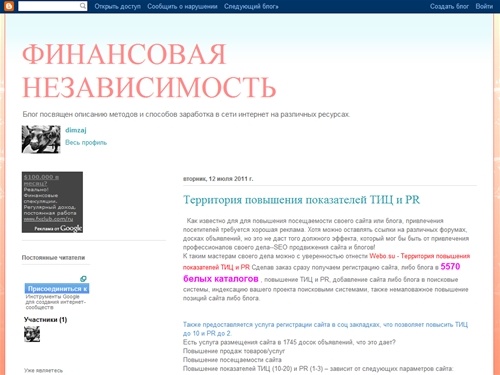Click the line "Повышение посещаемости сайта"
500x375 pixels.
click(x=232, y=360)
